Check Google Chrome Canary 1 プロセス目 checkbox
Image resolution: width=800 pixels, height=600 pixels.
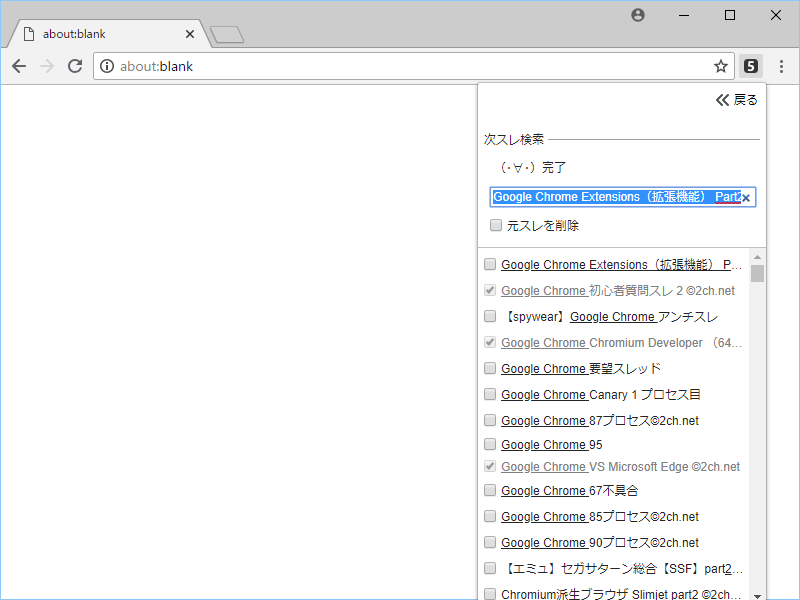pyautogui.click(x=490, y=394)
